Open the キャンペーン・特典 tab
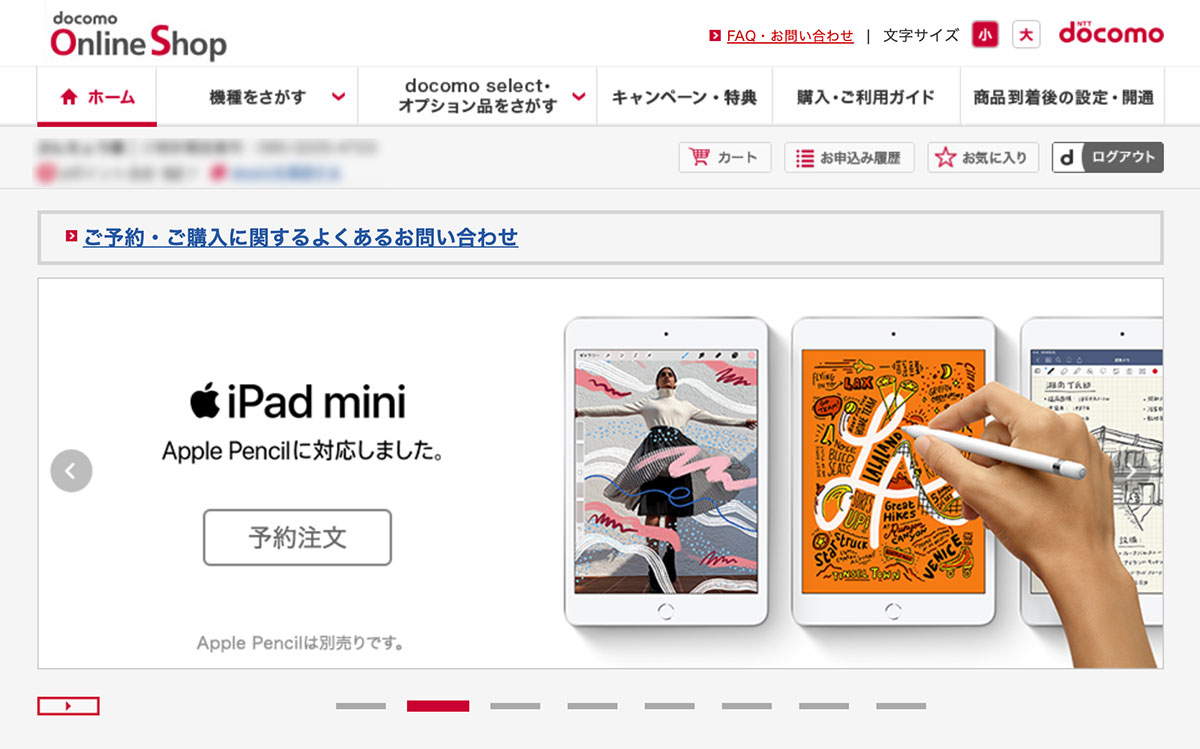The height and width of the screenshot is (749, 1200). 684,97
